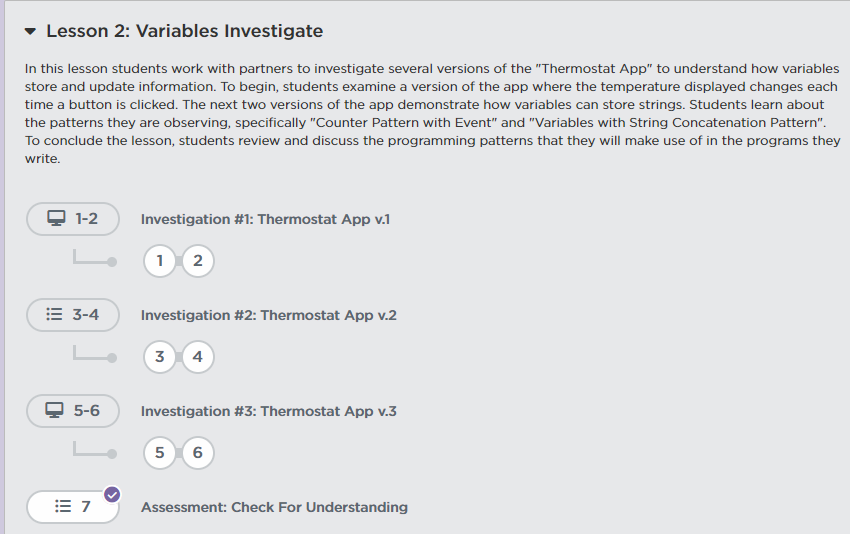Open Investigation #1: Thermostat App v.1
Viewport: 850px width, 534px height.
pos(264,219)
